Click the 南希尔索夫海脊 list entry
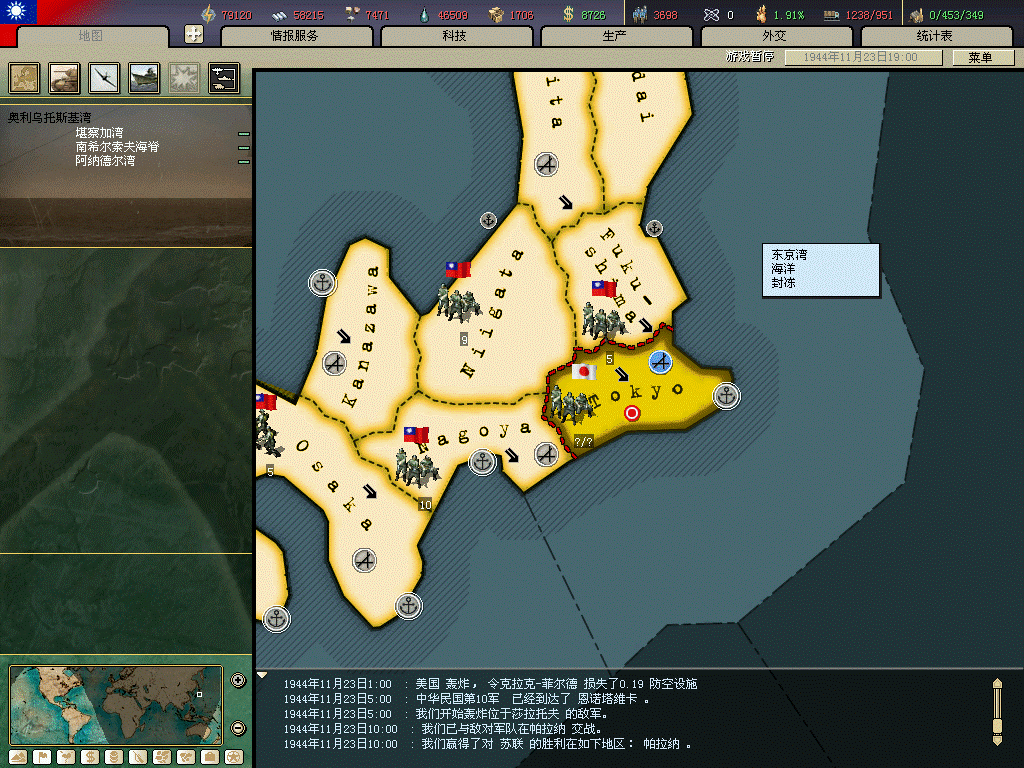This screenshot has width=1024, height=768. click(118, 147)
